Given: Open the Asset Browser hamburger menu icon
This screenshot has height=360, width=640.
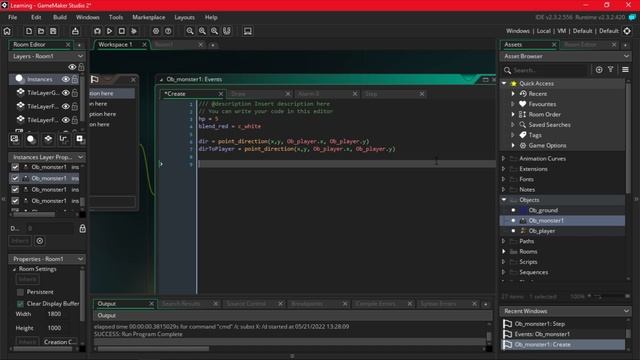Looking at the screenshot, I should tap(625, 70).
